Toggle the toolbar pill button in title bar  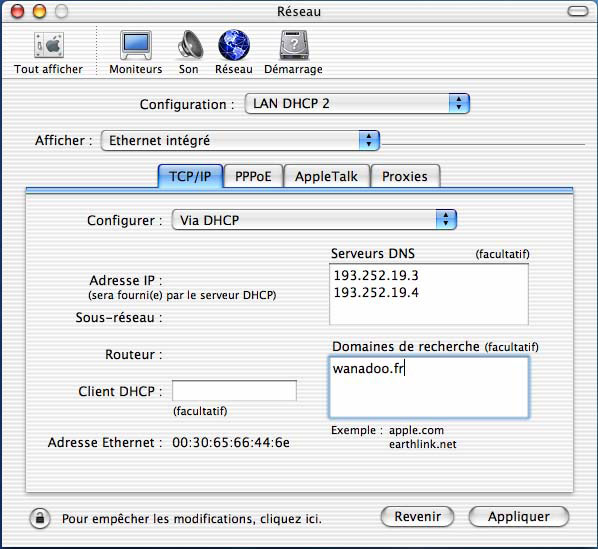pyautogui.click(x=578, y=11)
